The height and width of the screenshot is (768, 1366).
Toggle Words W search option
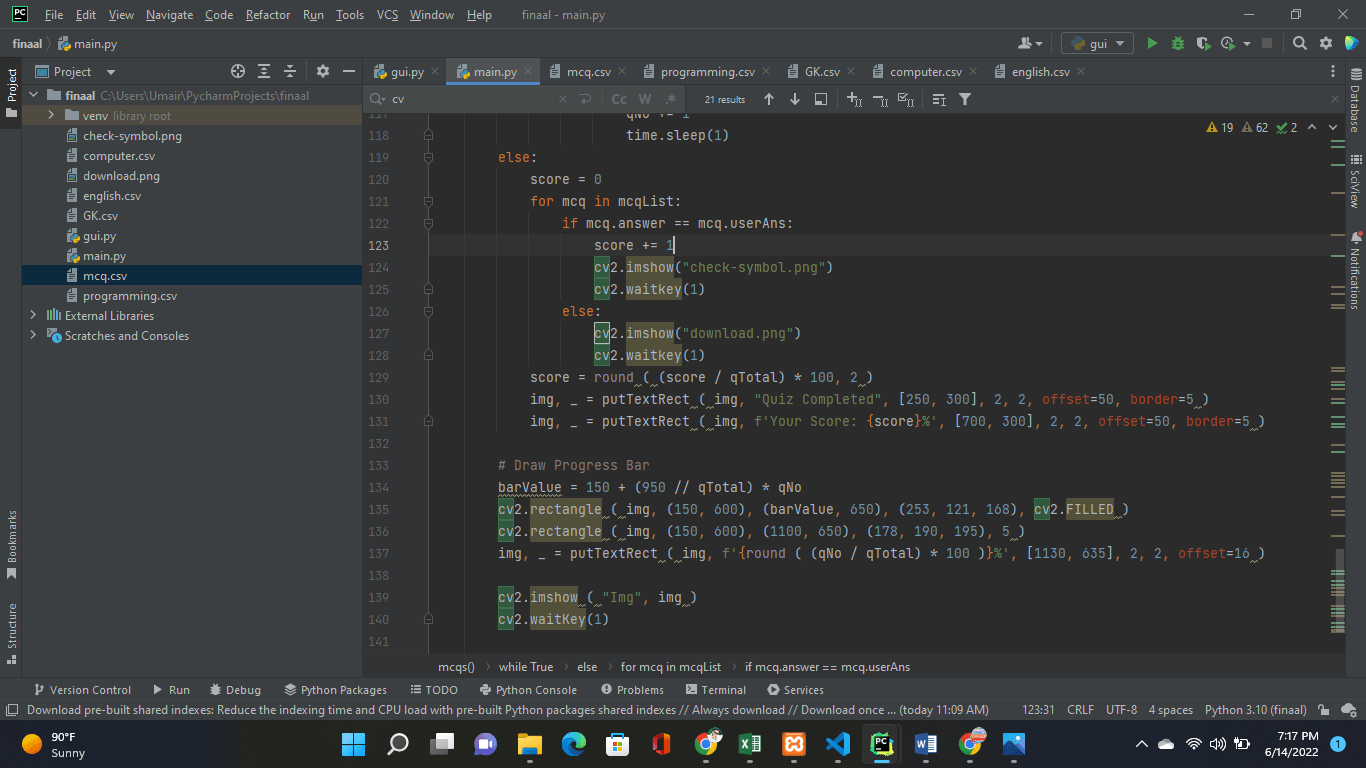[645, 99]
